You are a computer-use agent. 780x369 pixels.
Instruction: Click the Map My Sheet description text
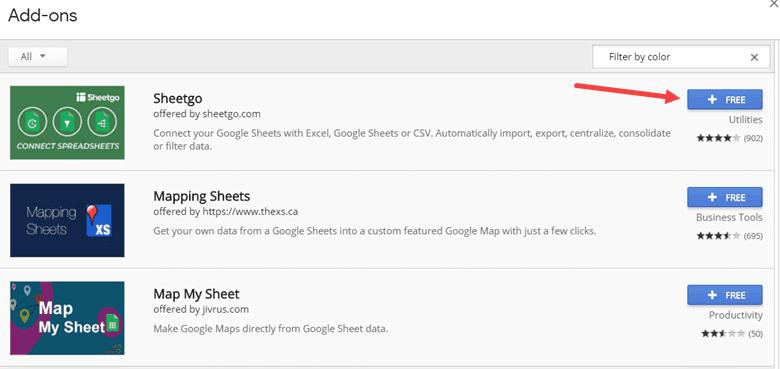click(270, 329)
